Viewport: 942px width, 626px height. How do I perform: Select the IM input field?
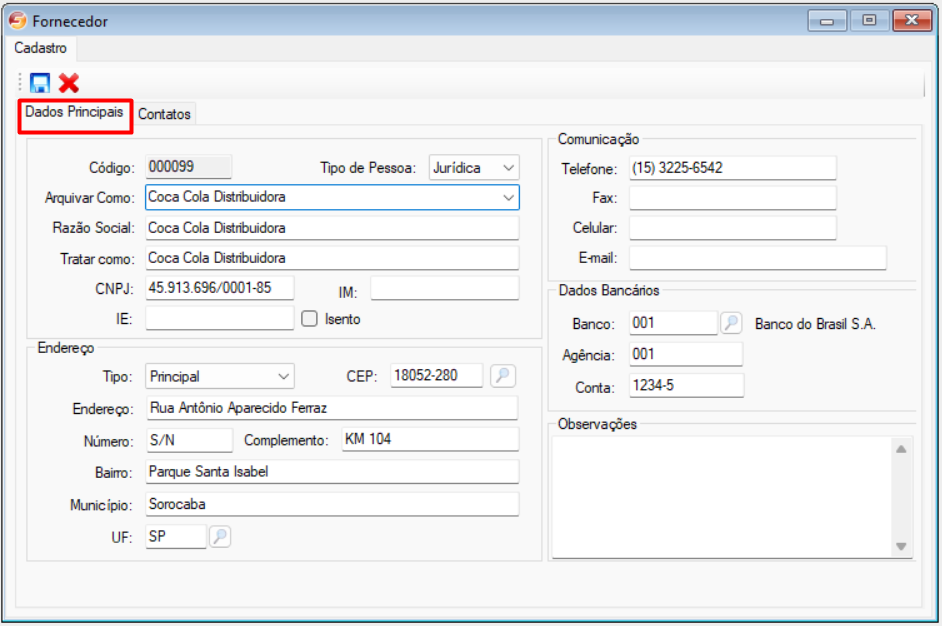445,288
